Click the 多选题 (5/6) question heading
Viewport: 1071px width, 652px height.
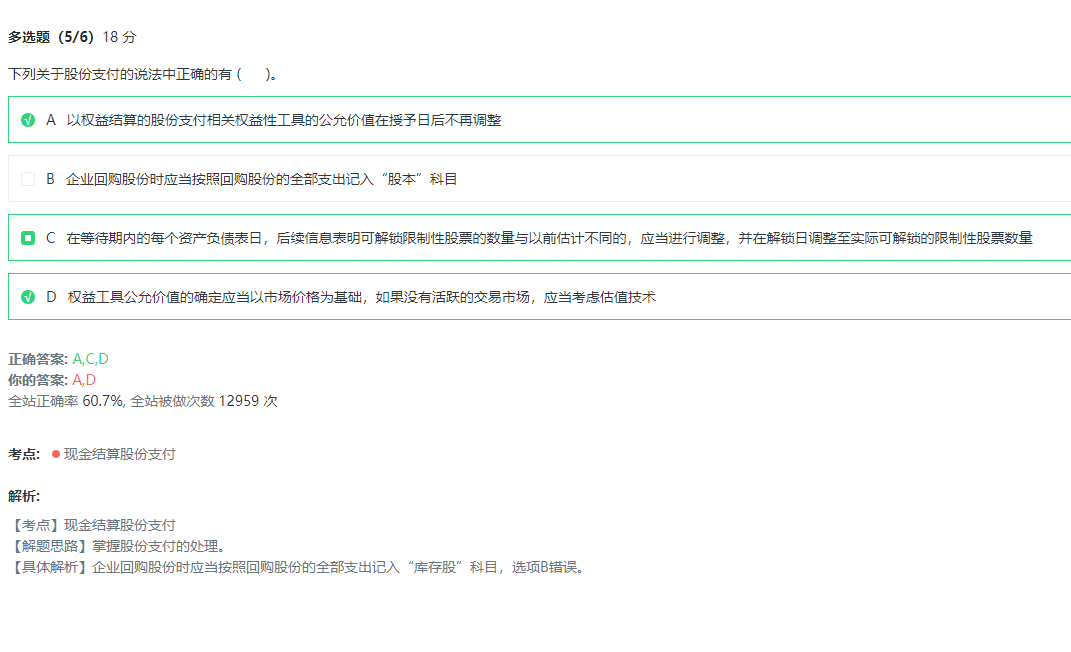pyautogui.click(x=51, y=37)
